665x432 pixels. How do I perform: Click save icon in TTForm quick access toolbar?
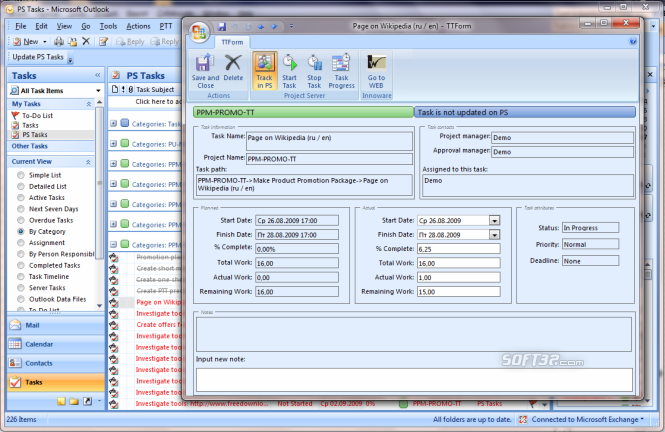click(x=221, y=26)
